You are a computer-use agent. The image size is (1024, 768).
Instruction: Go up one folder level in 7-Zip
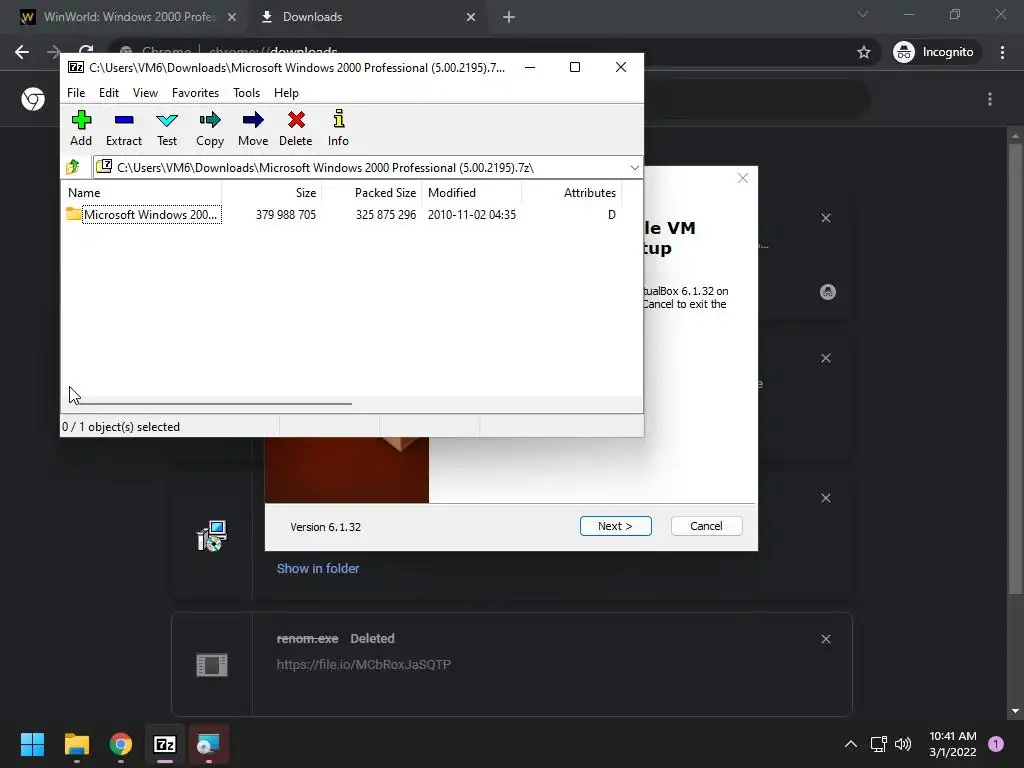[73, 168]
